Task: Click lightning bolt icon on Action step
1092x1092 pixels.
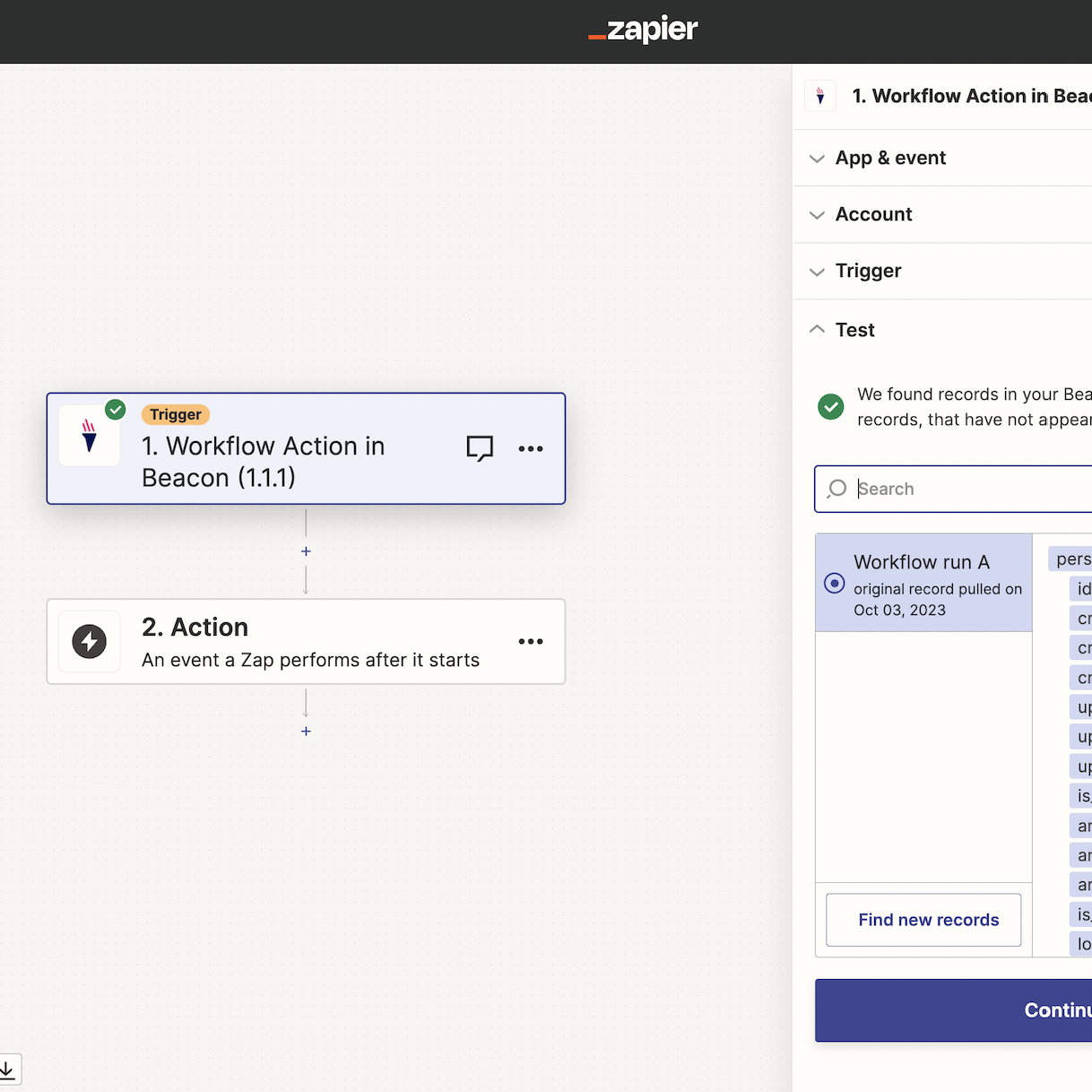Action: (x=90, y=641)
